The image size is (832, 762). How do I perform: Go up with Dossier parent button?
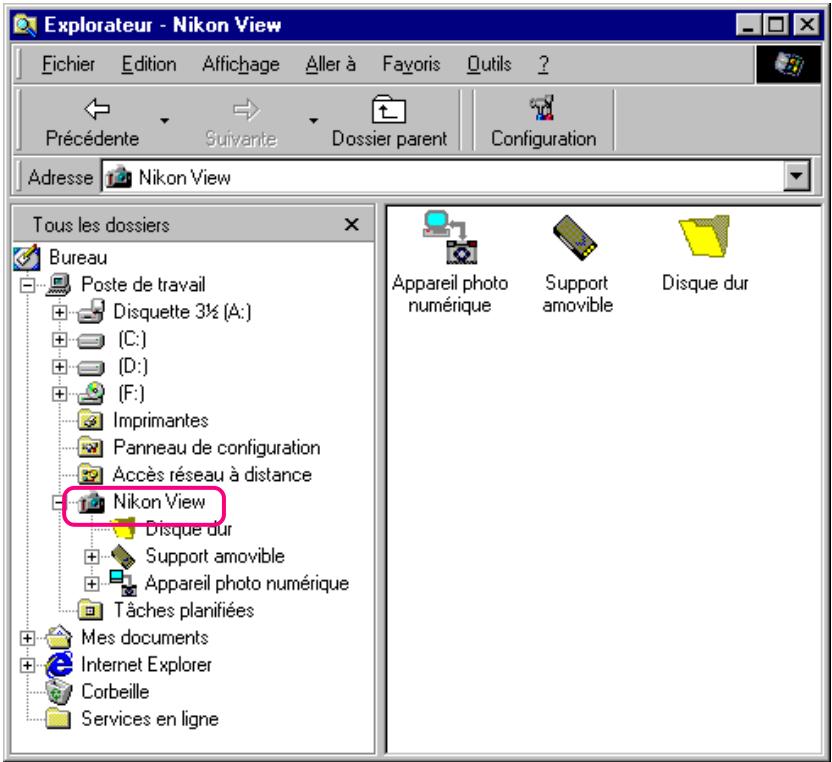[389, 122]
